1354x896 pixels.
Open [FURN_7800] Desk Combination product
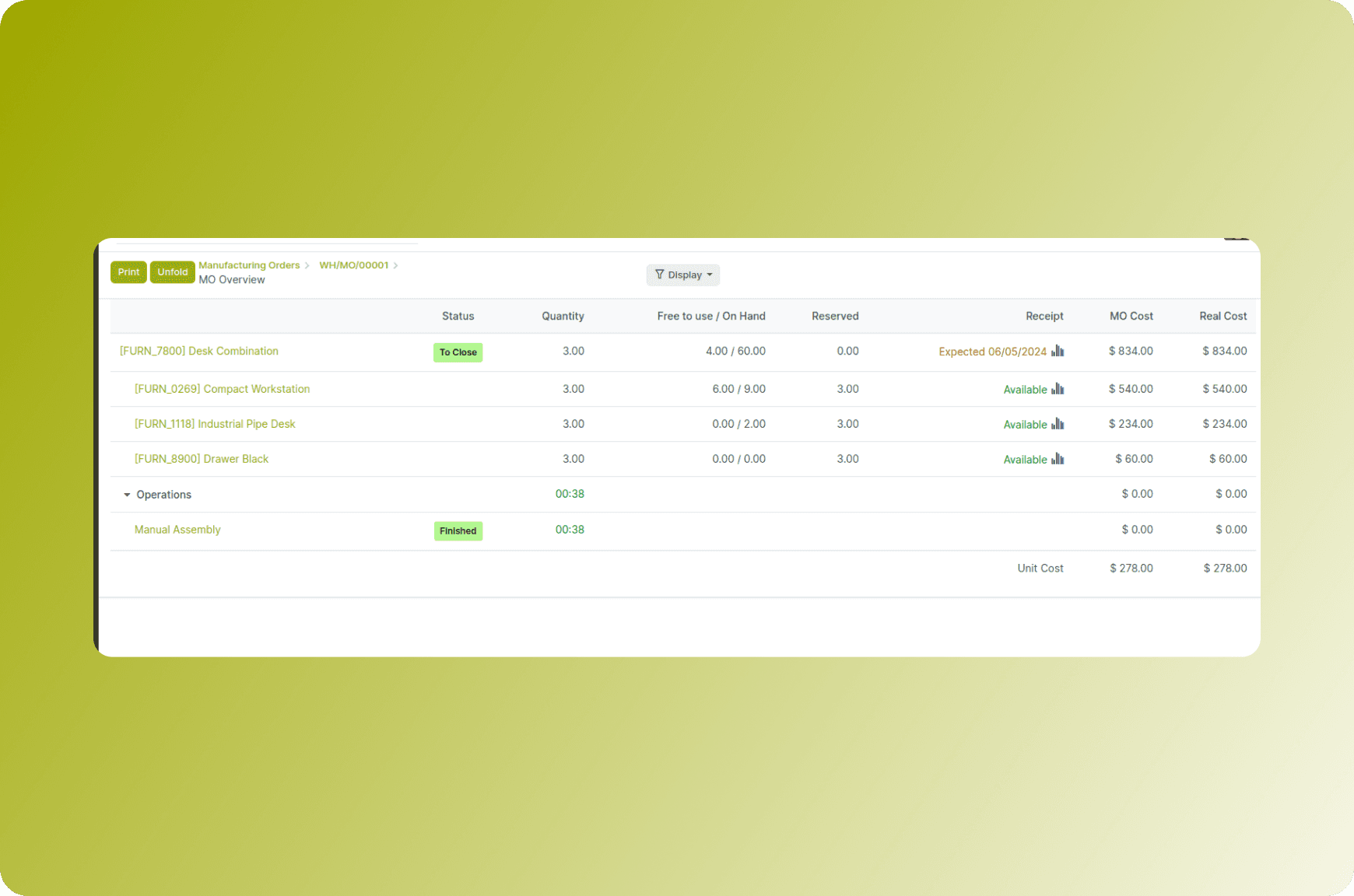pyautogui.click(x=199, y=351)
